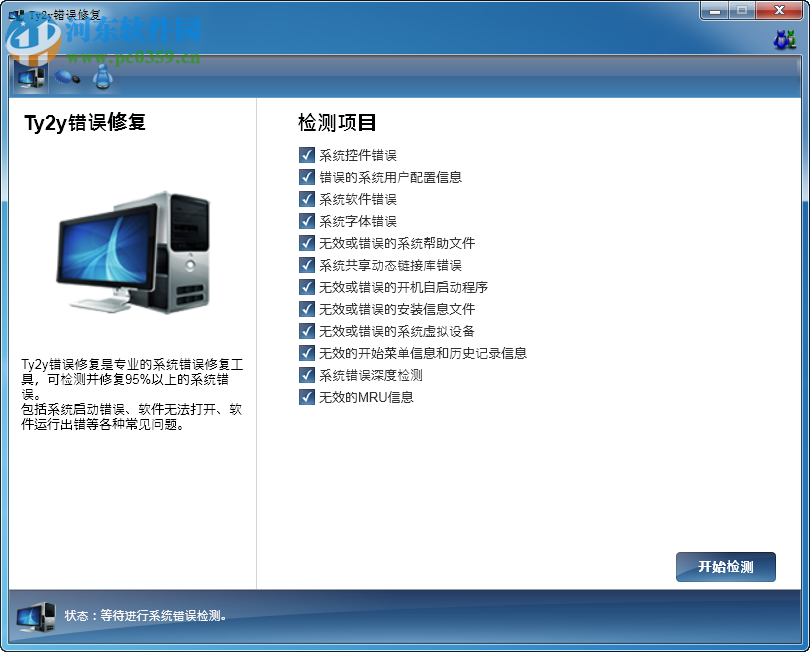Toggle 错误的系统用户配置信息 checkbox
The height and width of the screenshot is (652, 810).
(306, 177)
